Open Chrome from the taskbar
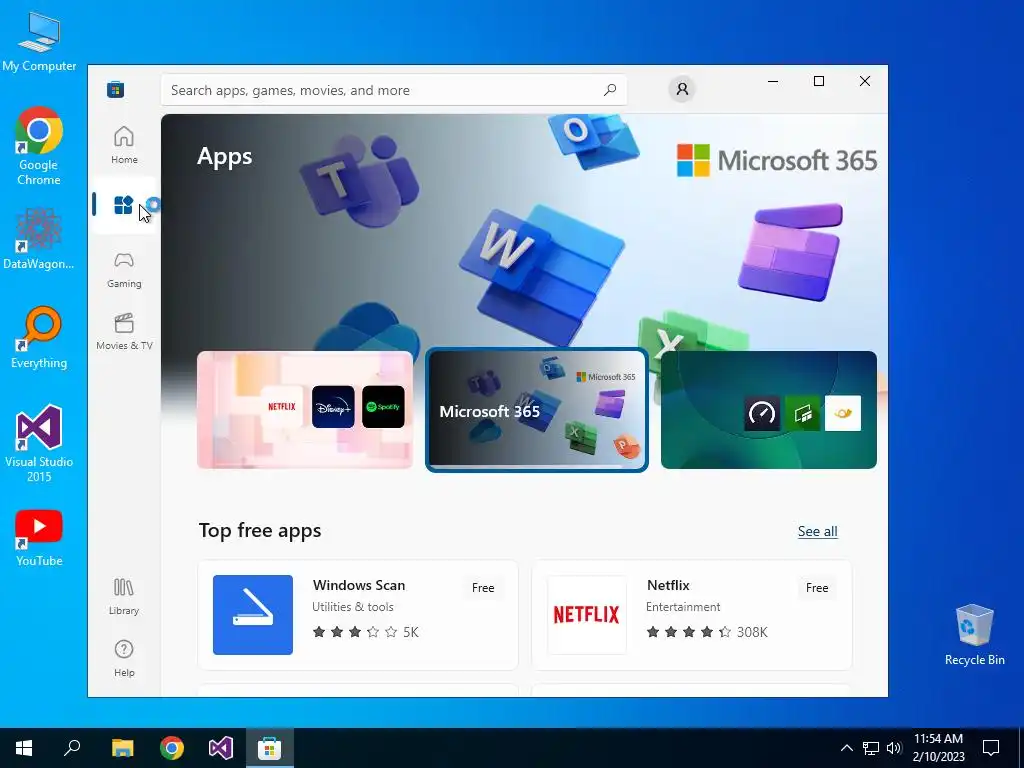 (x=172, y=748)
